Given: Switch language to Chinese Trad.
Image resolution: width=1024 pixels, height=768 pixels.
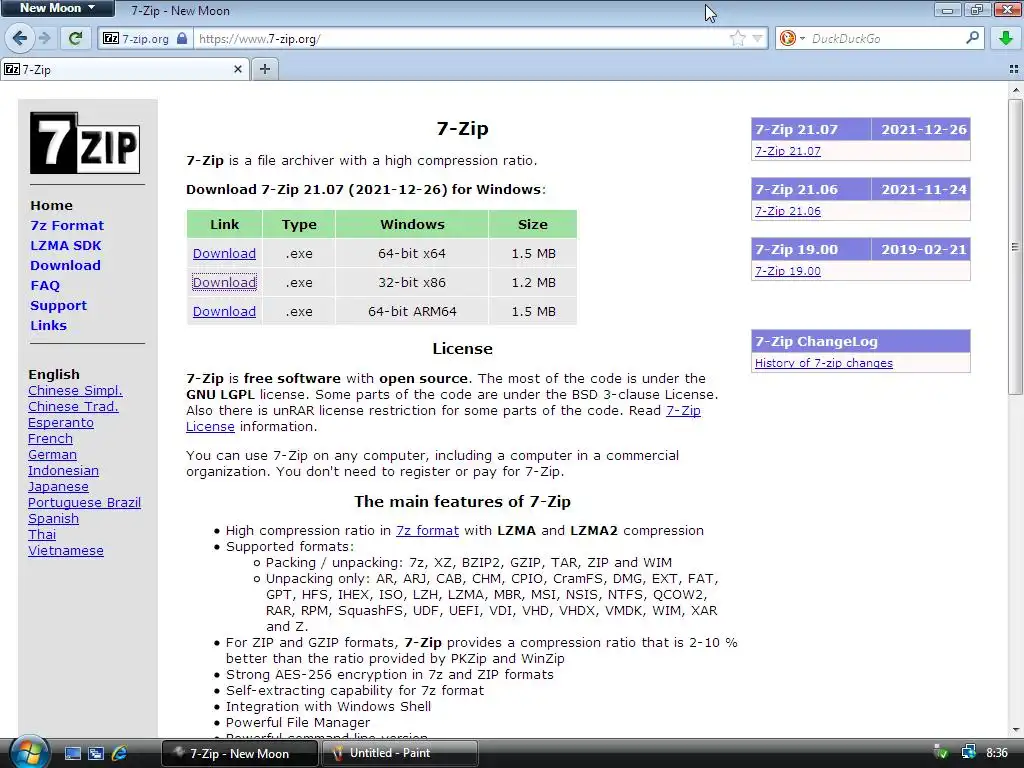Looking at the screenshot, I should 73,406.
